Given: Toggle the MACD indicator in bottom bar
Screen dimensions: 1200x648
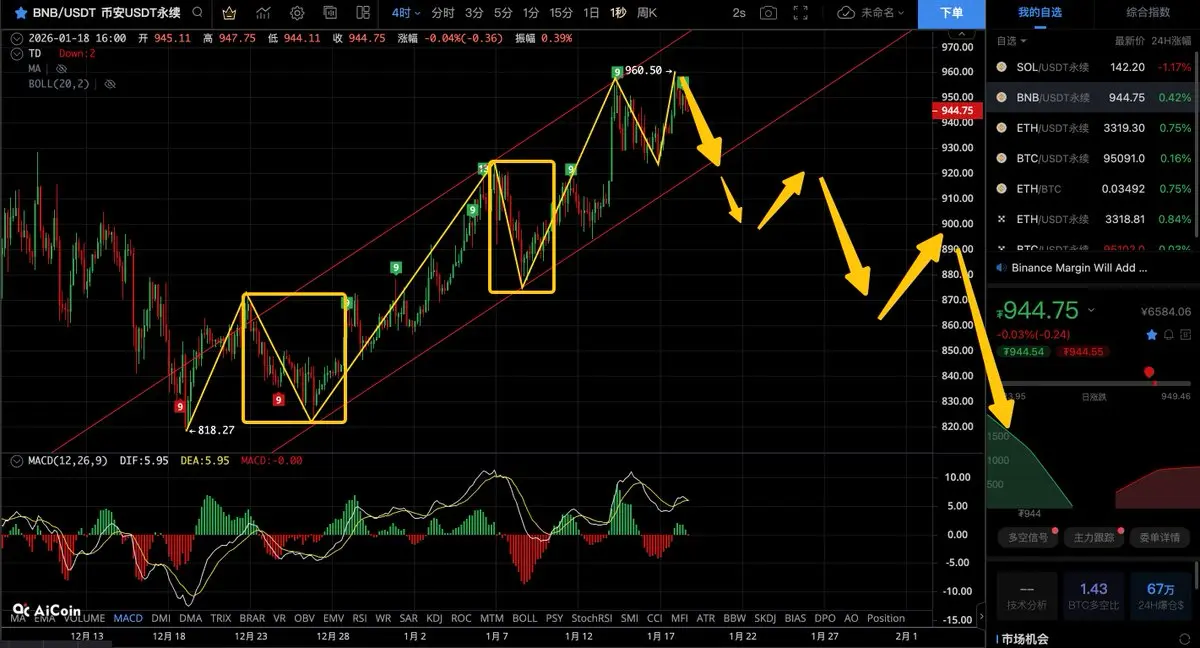Looking at the screenshot, I should (x=129, y=618).
